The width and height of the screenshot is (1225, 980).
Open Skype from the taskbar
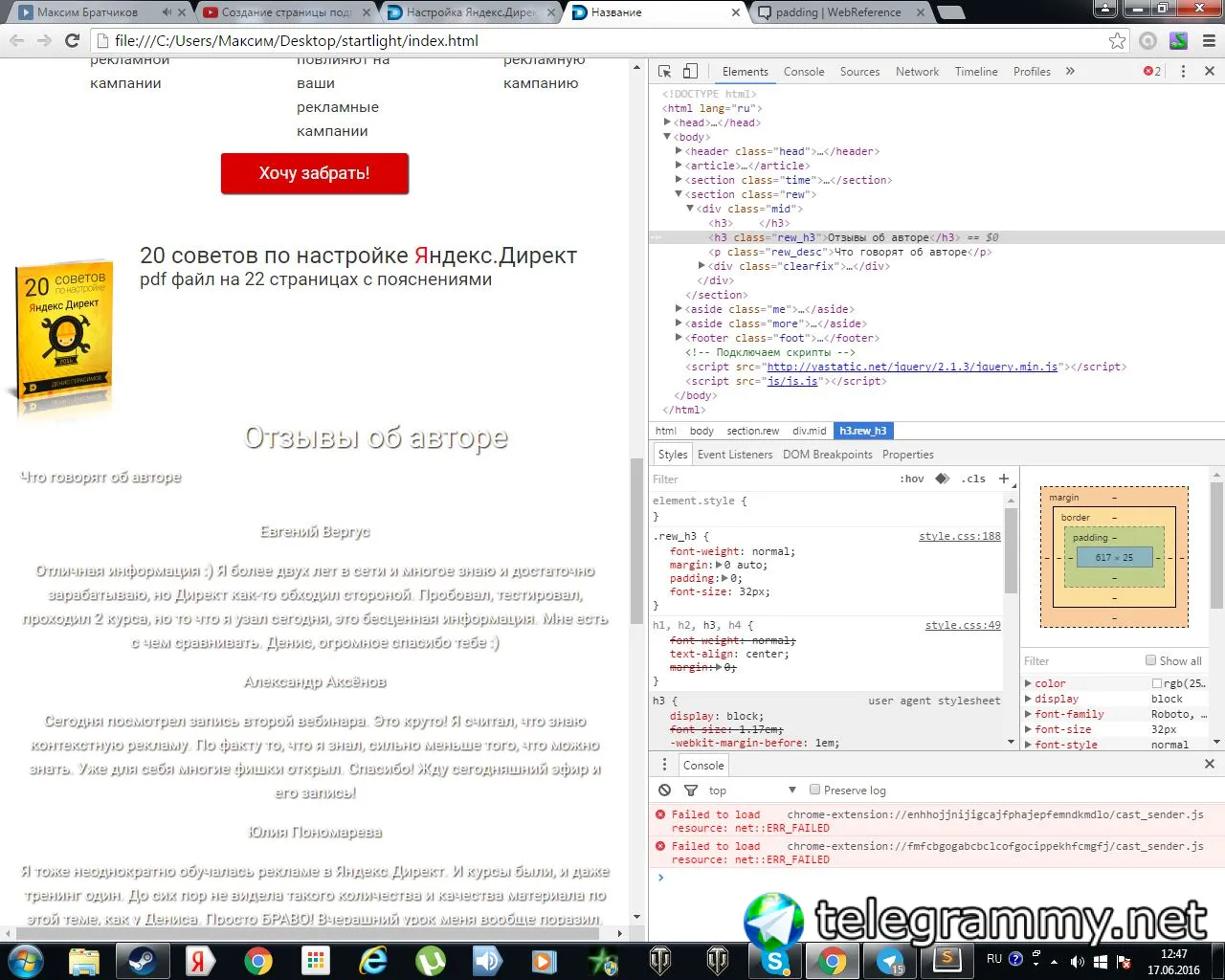point(775,960)
